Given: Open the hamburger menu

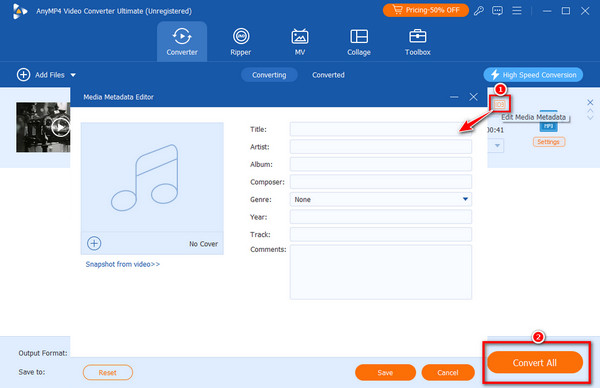Looking at the screenshot, I should 517,10.
